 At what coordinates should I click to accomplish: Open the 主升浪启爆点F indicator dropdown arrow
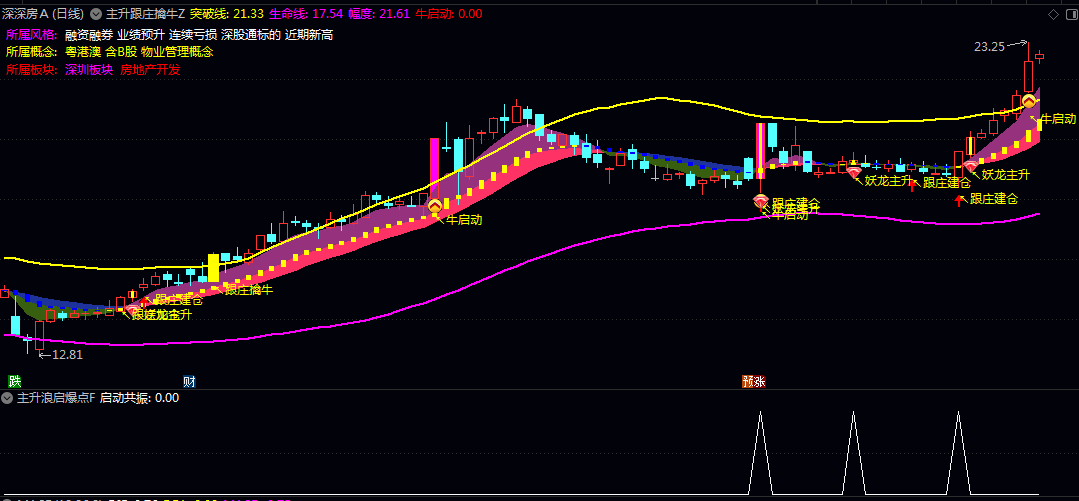(x=7, y=398)
